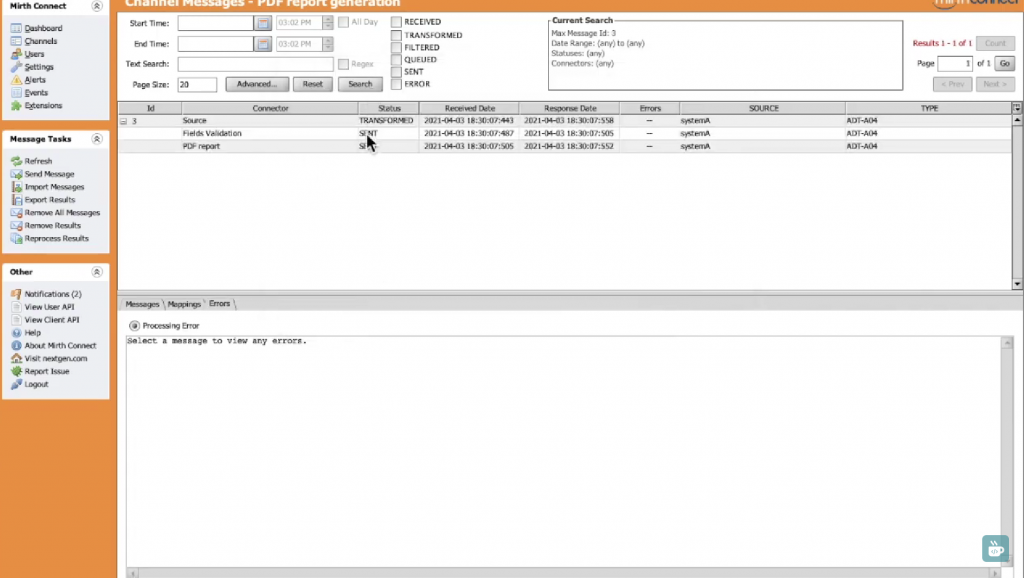Screen dimensions: 1024x578
Task: Sort by the Connector column header
Action: click(x=270, y=108)
